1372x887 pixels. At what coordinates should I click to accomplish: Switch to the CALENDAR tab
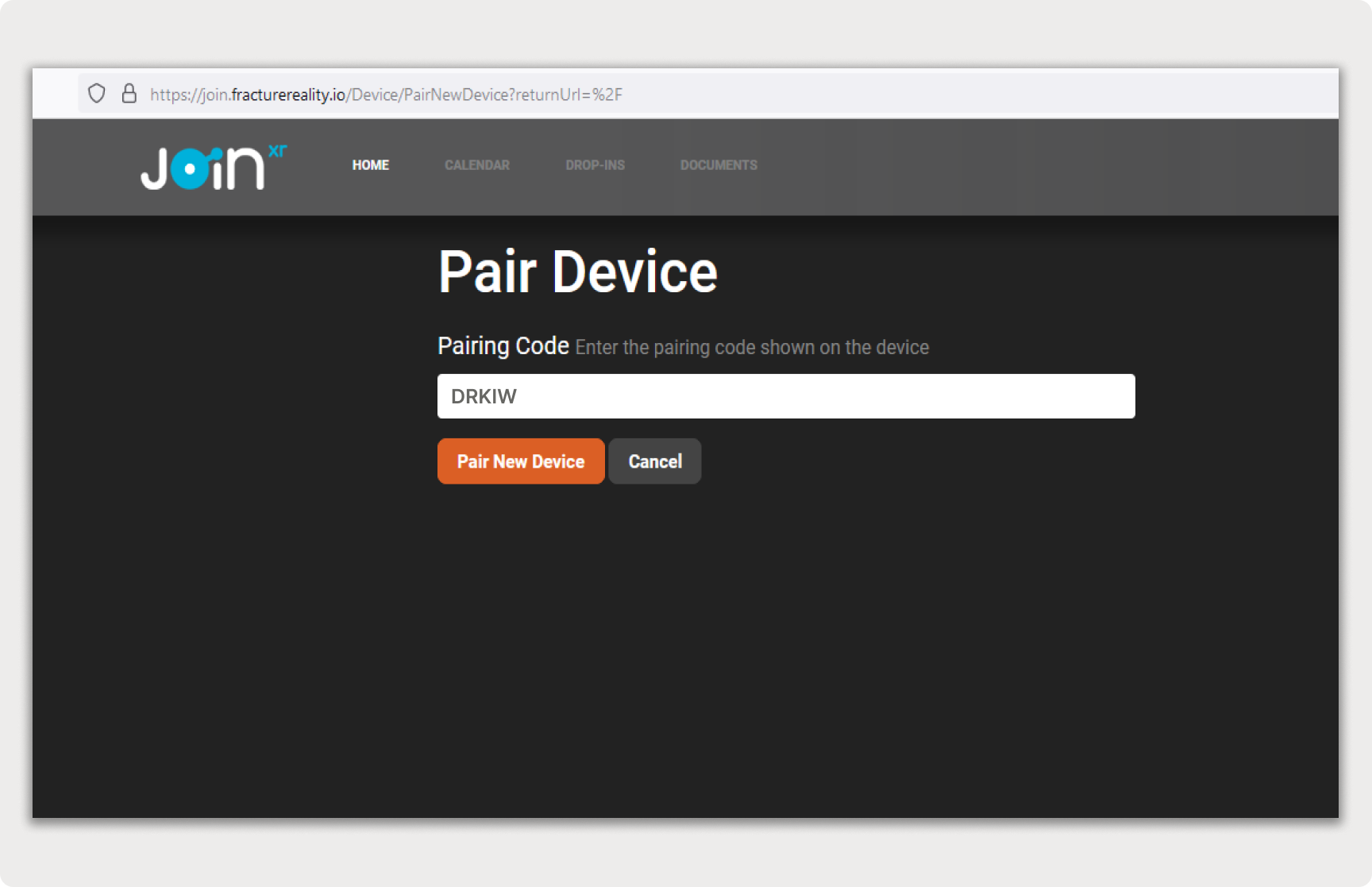click(x=476, y=165)
